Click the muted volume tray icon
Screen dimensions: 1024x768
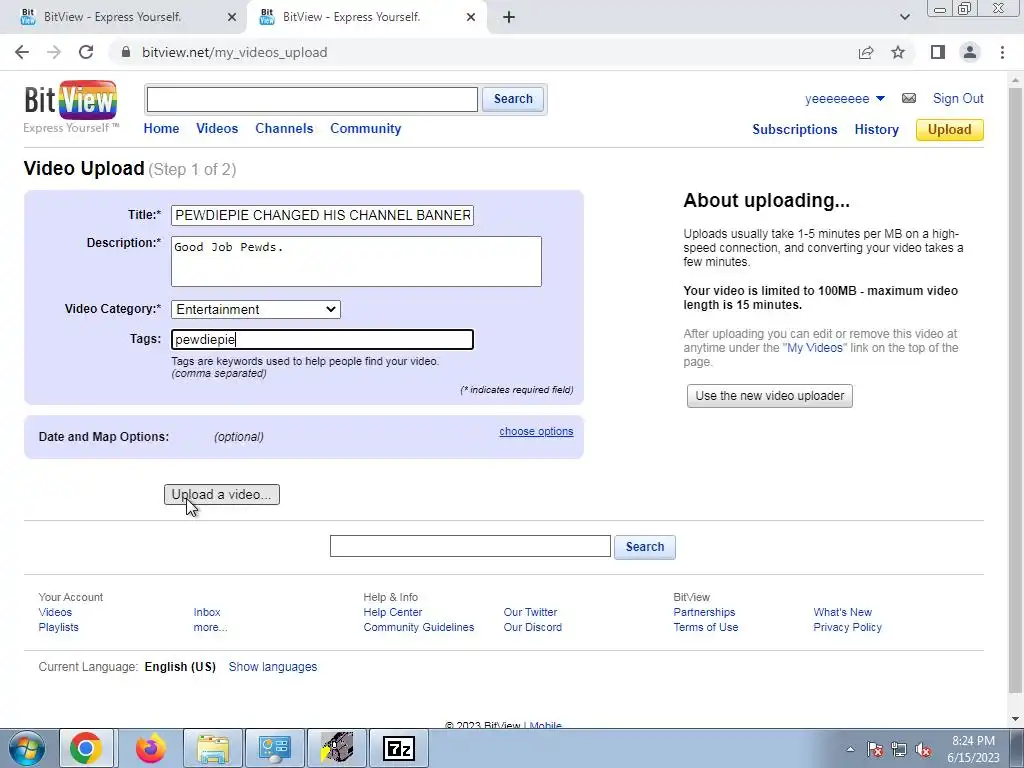tap(923, 750)
